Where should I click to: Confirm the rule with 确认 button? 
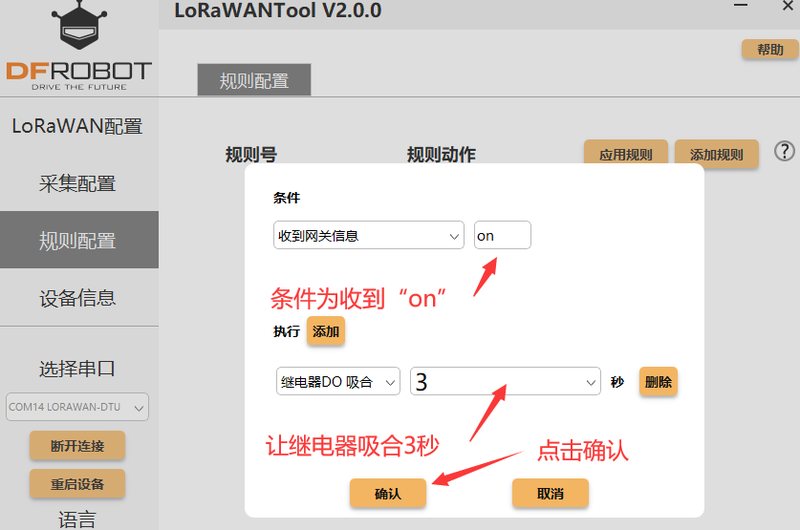387,493
